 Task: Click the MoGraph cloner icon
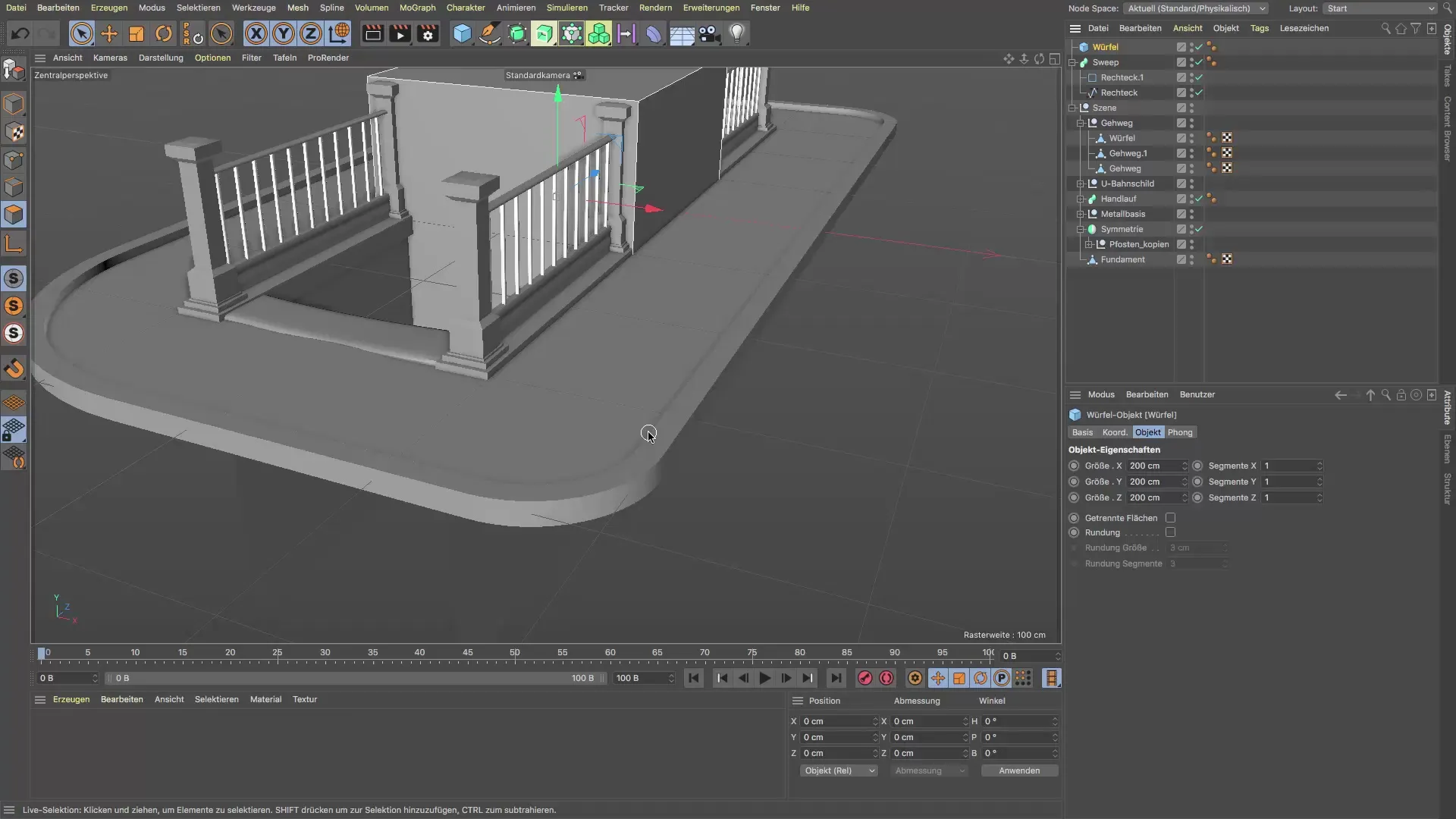pyautogui.click(x=599, y=33)
